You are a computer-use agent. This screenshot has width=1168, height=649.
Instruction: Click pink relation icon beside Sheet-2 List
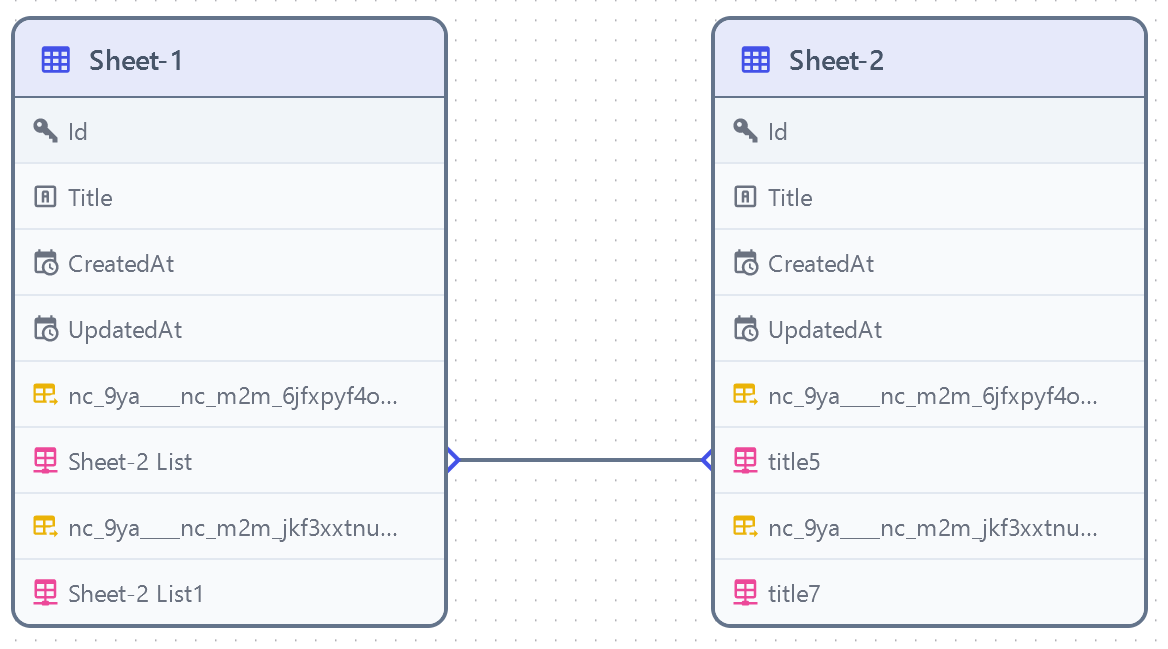[x=45, y=460]
